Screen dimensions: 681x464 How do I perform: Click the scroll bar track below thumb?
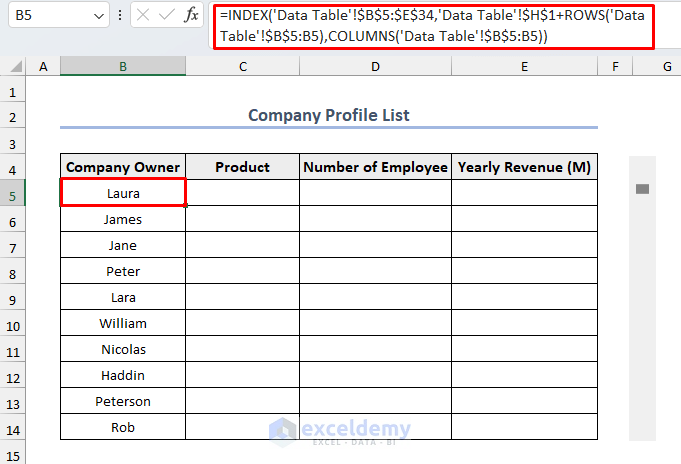[642, 317]
